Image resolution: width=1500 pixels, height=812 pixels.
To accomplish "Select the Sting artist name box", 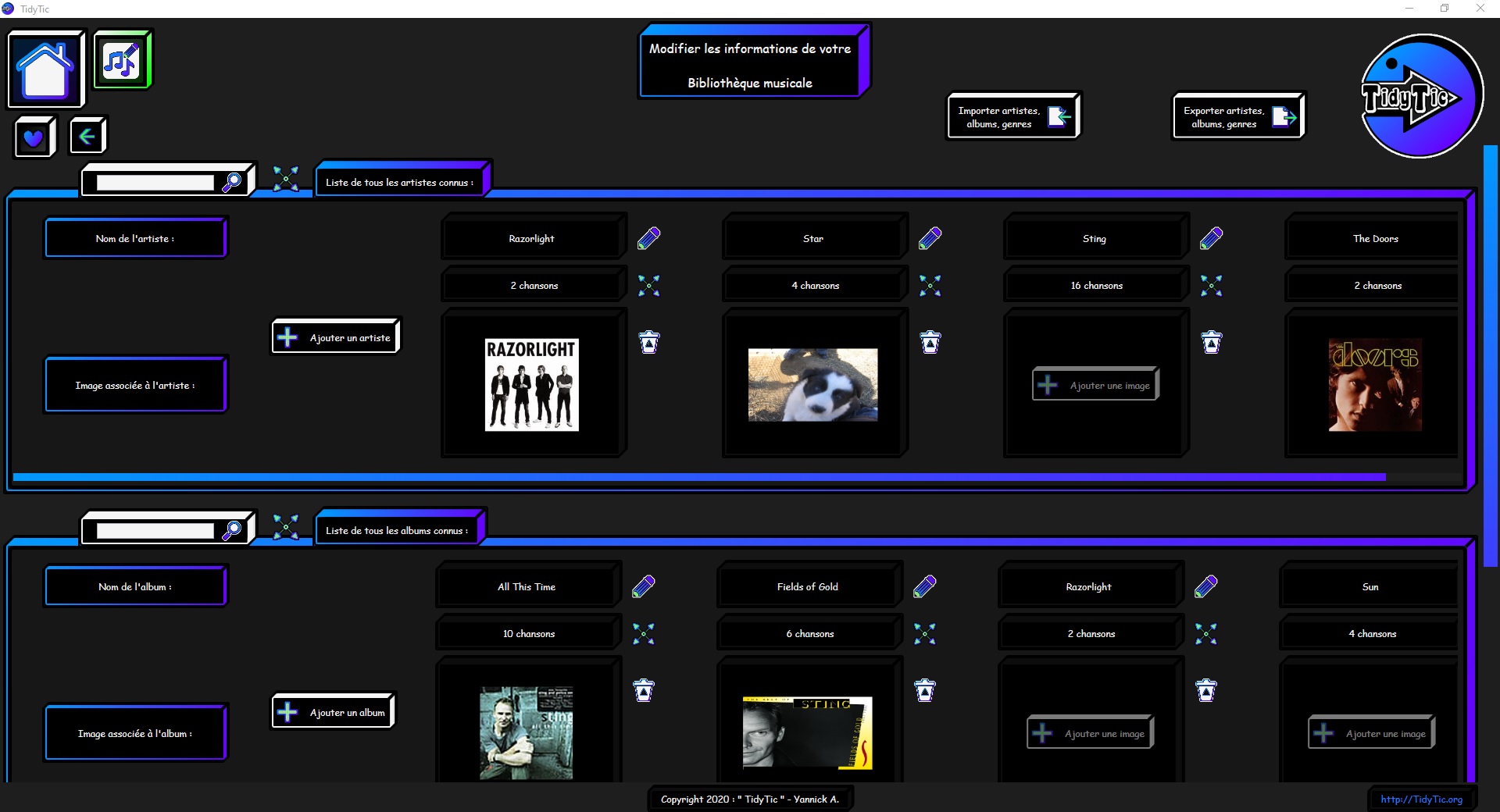I will point(1096,237).
